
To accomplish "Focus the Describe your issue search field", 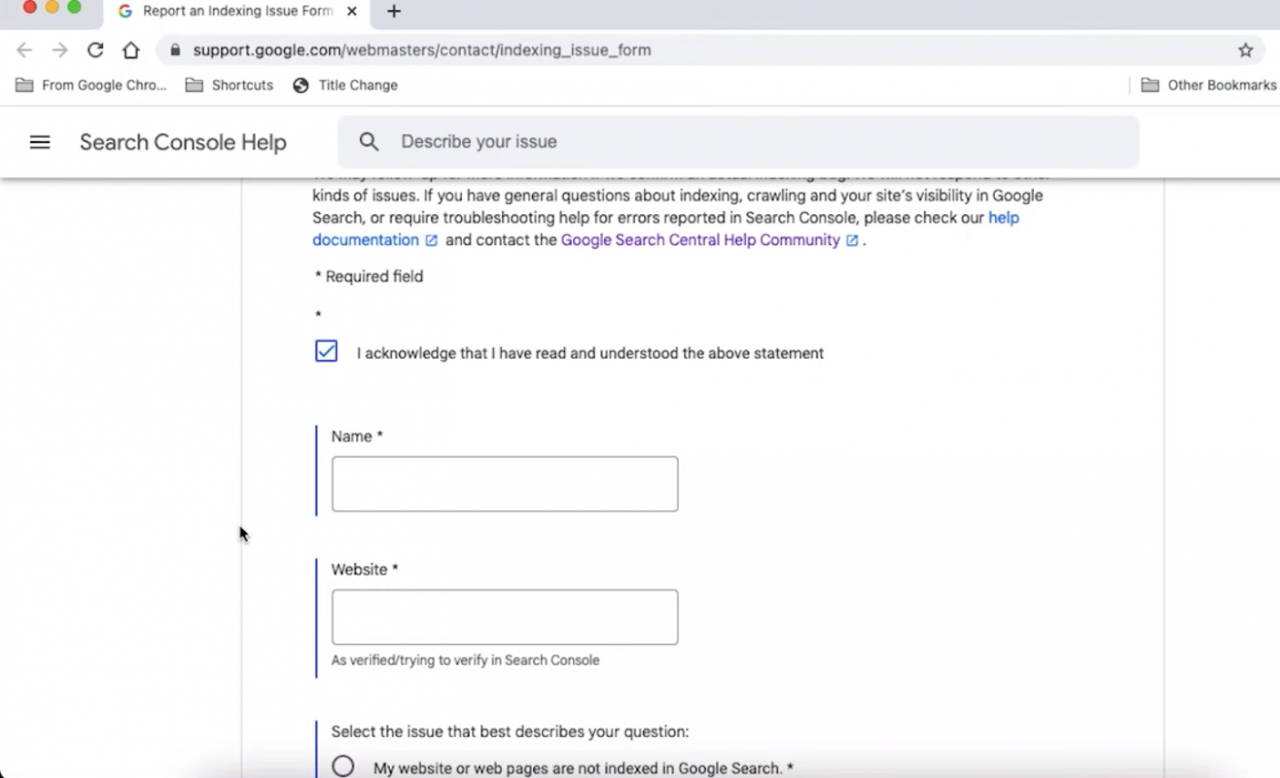I will [x=738, y=142].
